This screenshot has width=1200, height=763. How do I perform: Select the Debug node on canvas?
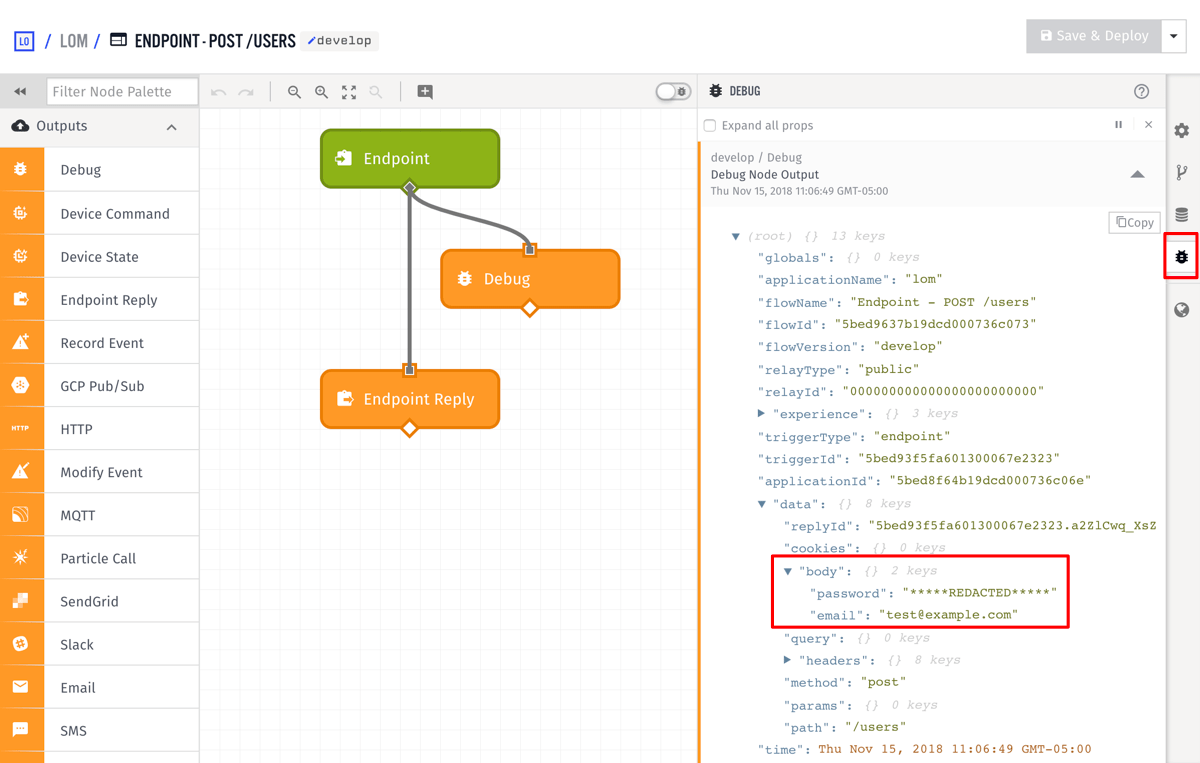click(530, 279)
